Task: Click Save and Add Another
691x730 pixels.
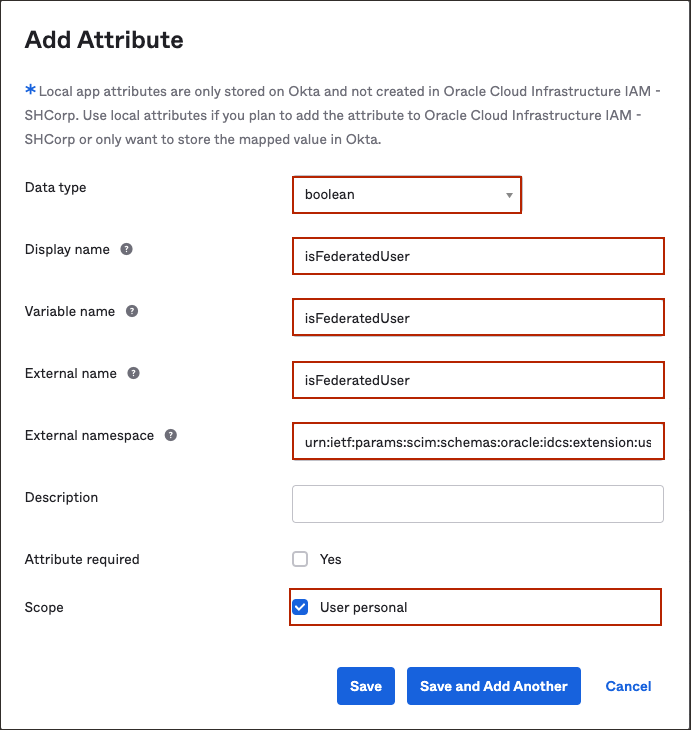Action: pyautogui.click(x=494, y=686)
